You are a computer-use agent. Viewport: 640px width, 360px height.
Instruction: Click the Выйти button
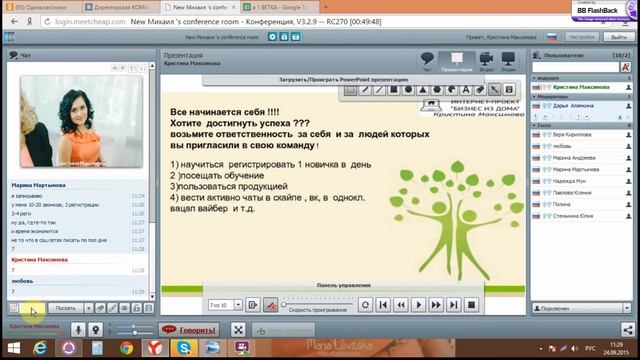click(619, 37)
